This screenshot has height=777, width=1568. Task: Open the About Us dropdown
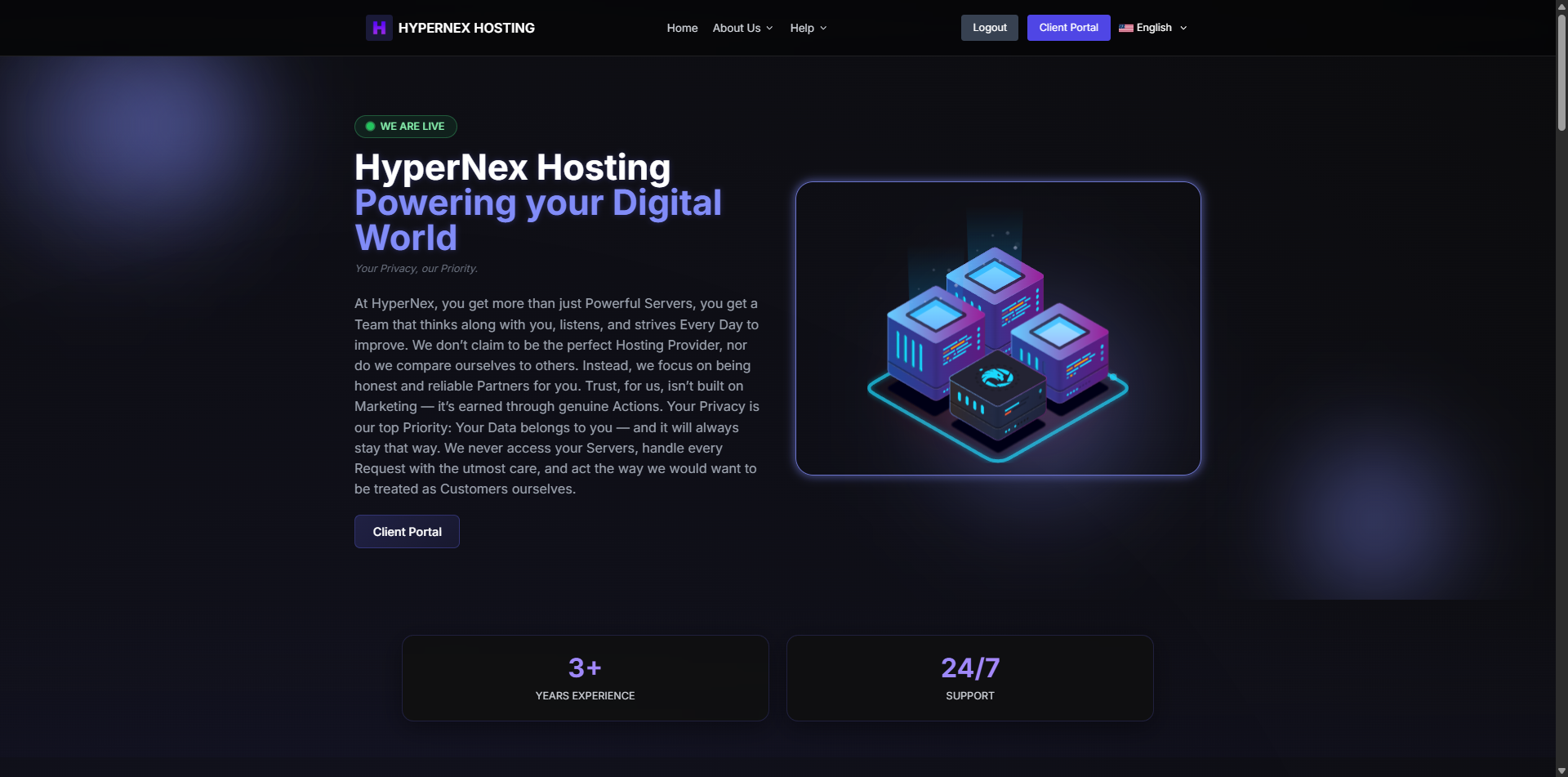point(741,27)
